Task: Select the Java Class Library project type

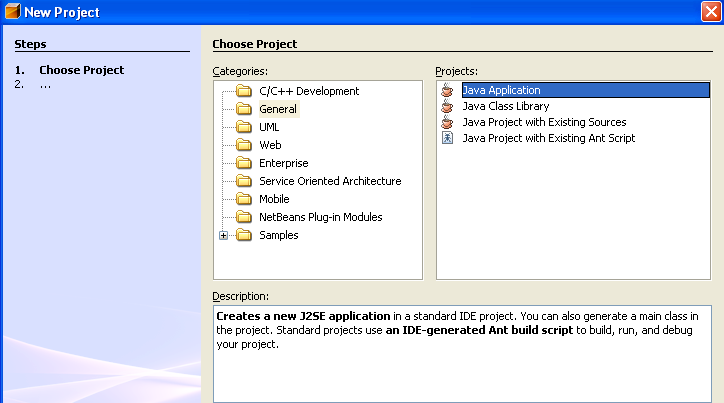Action: (506, 106)
